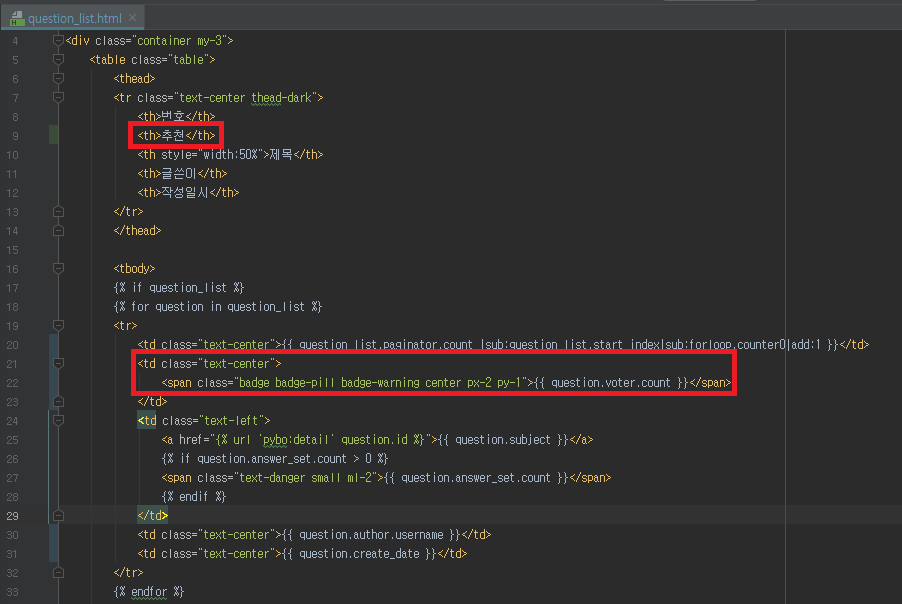Click the closing thead fold marker on line 14
Screen dimensions: 902x604
pos(58,231)
